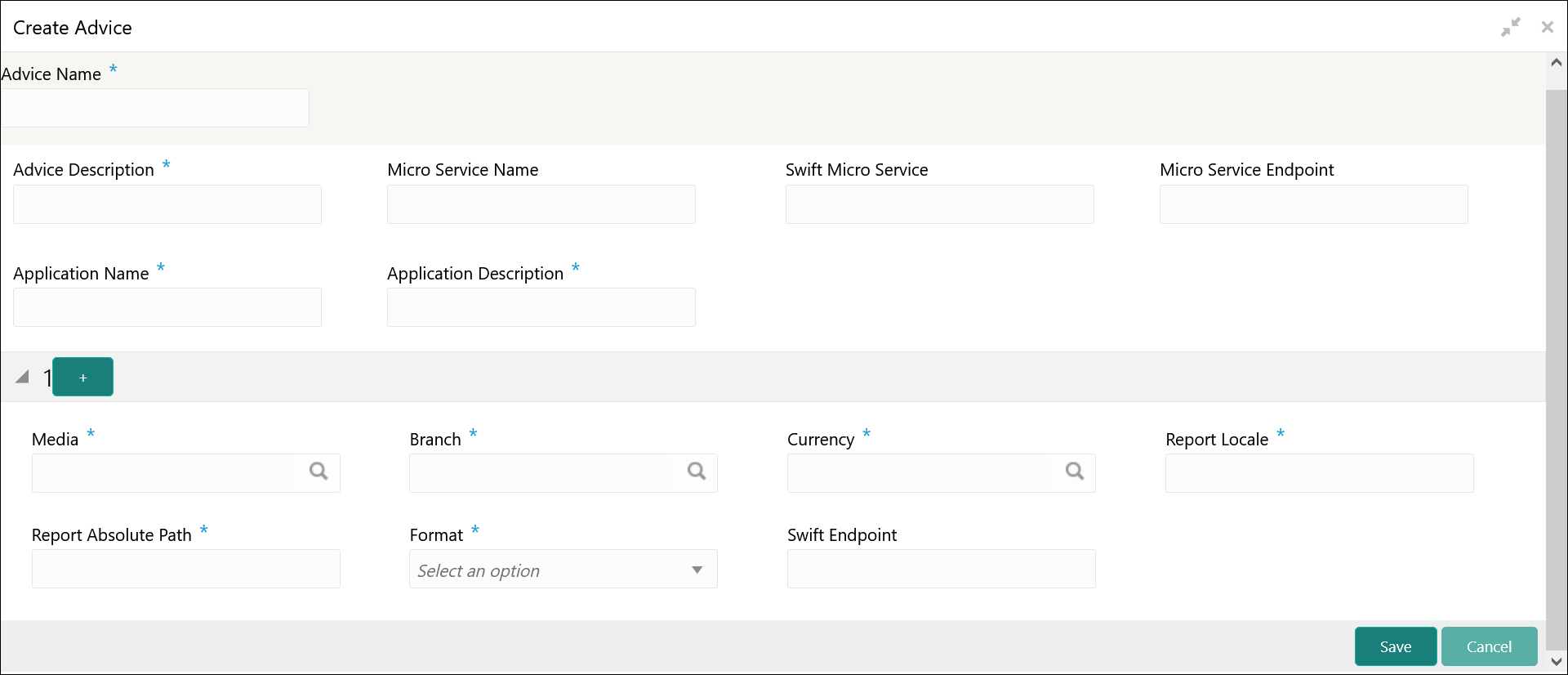Click the Save button
The image size is (1568, 675).
[1395, 646]
